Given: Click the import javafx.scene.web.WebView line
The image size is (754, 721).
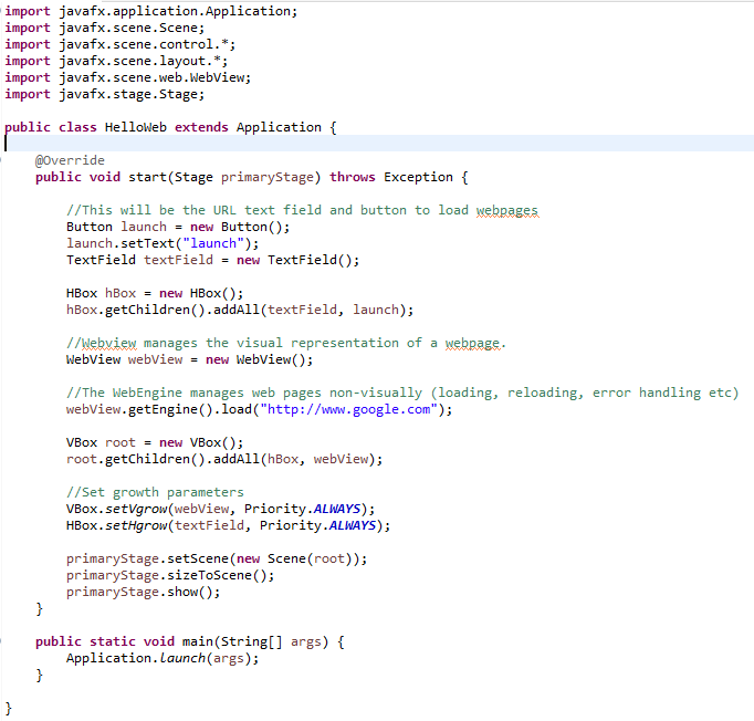Looking at the screenshot, I should point(127,77).
